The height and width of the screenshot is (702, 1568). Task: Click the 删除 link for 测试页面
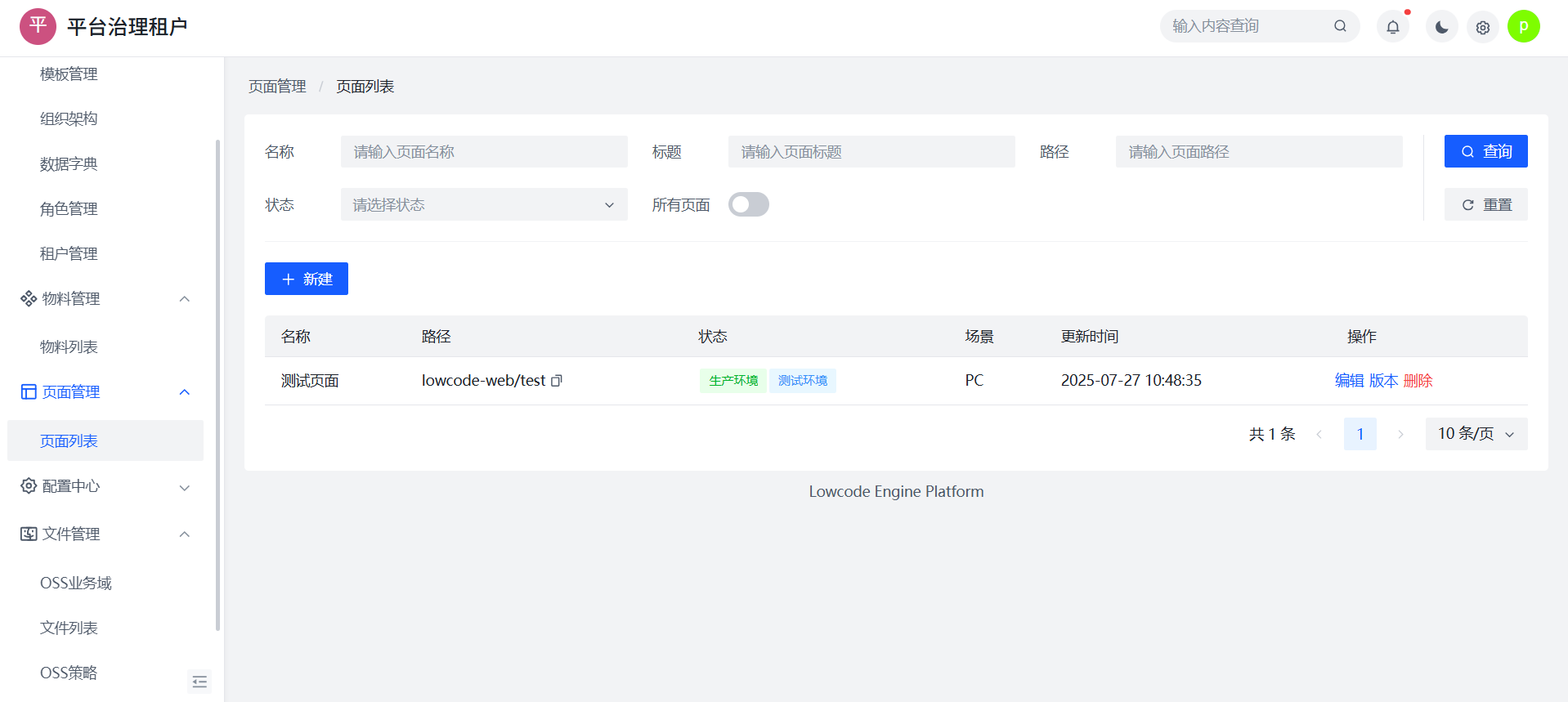tap(1418, 381)
